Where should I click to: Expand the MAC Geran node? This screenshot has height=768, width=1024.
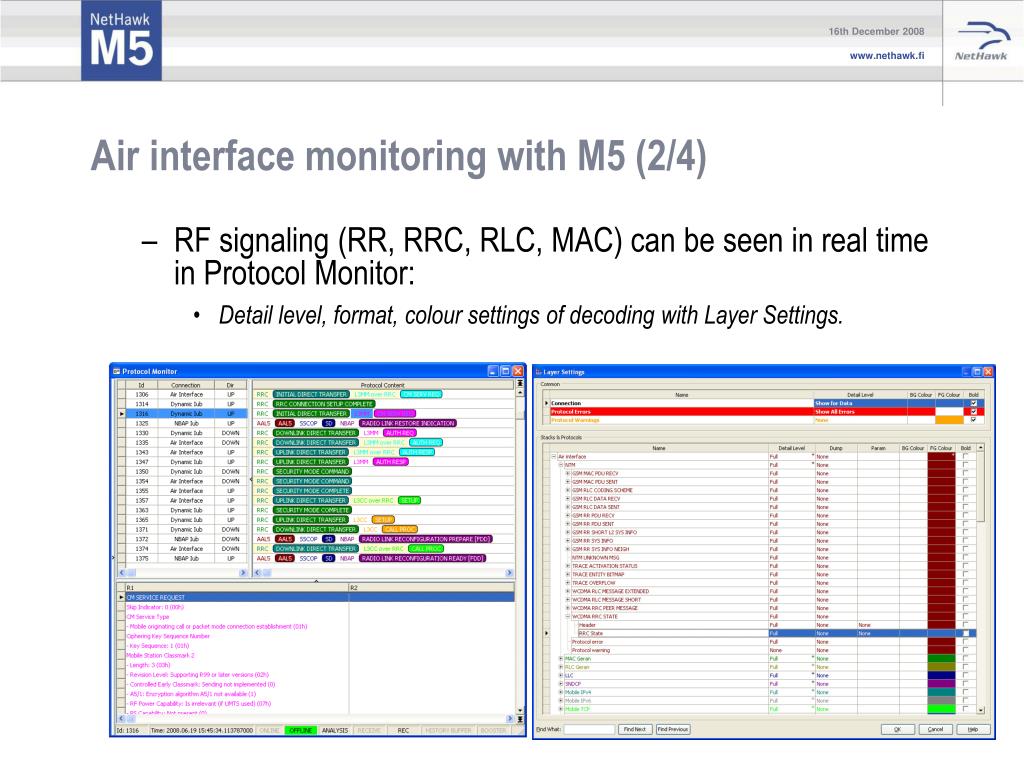[561, 659]
